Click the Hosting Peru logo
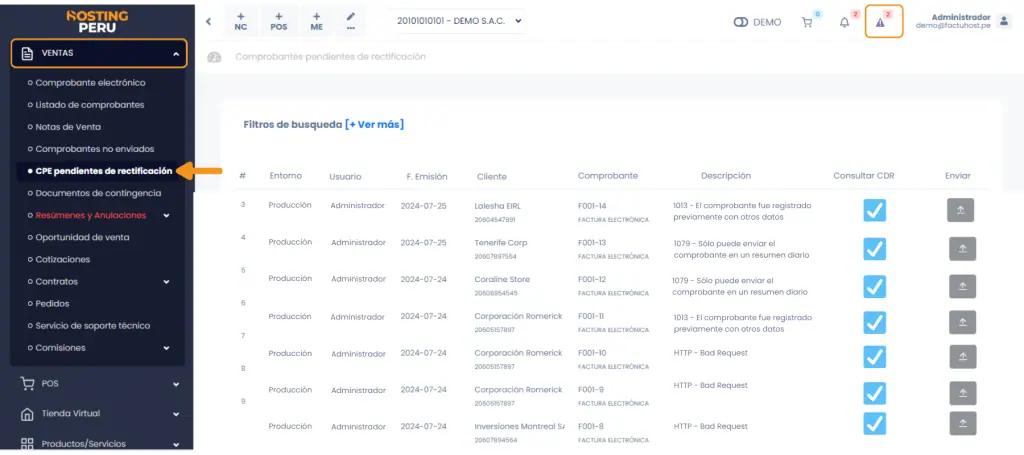Screen dimensions: 1024x455 pos(97,22)
